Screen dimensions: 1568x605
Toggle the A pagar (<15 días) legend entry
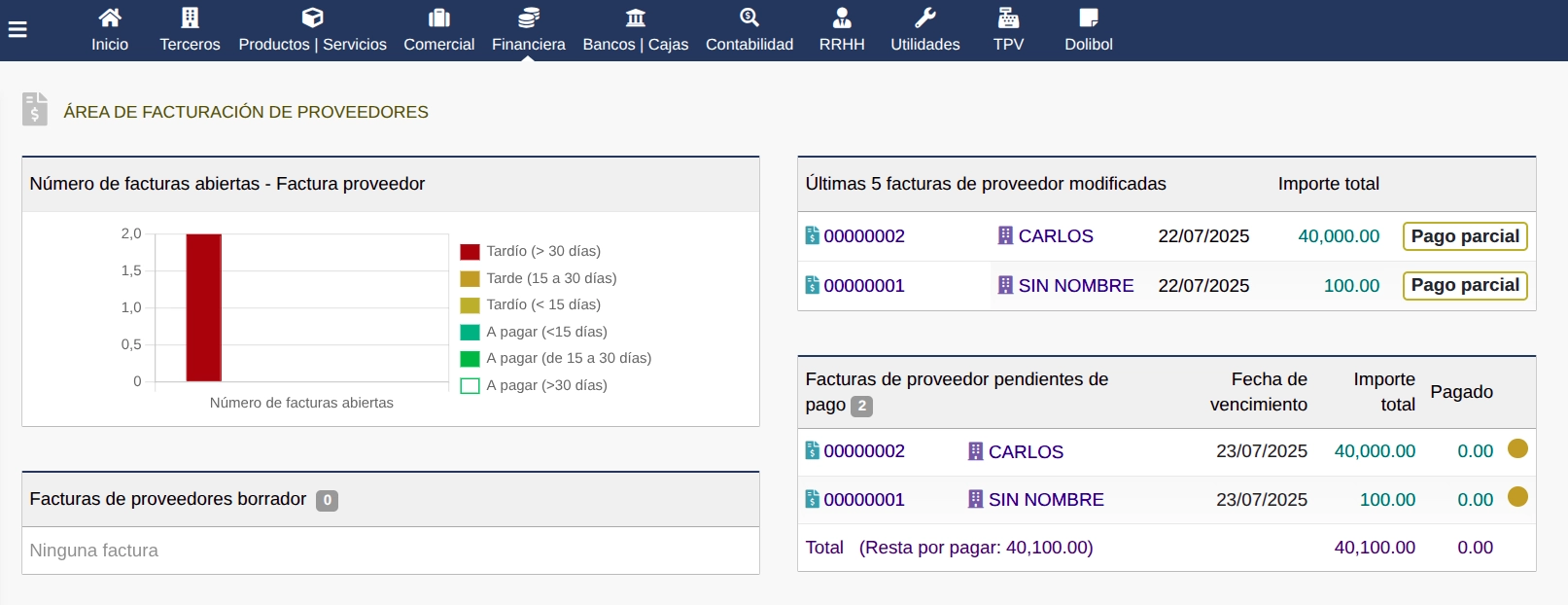click(x=546, y=332)
